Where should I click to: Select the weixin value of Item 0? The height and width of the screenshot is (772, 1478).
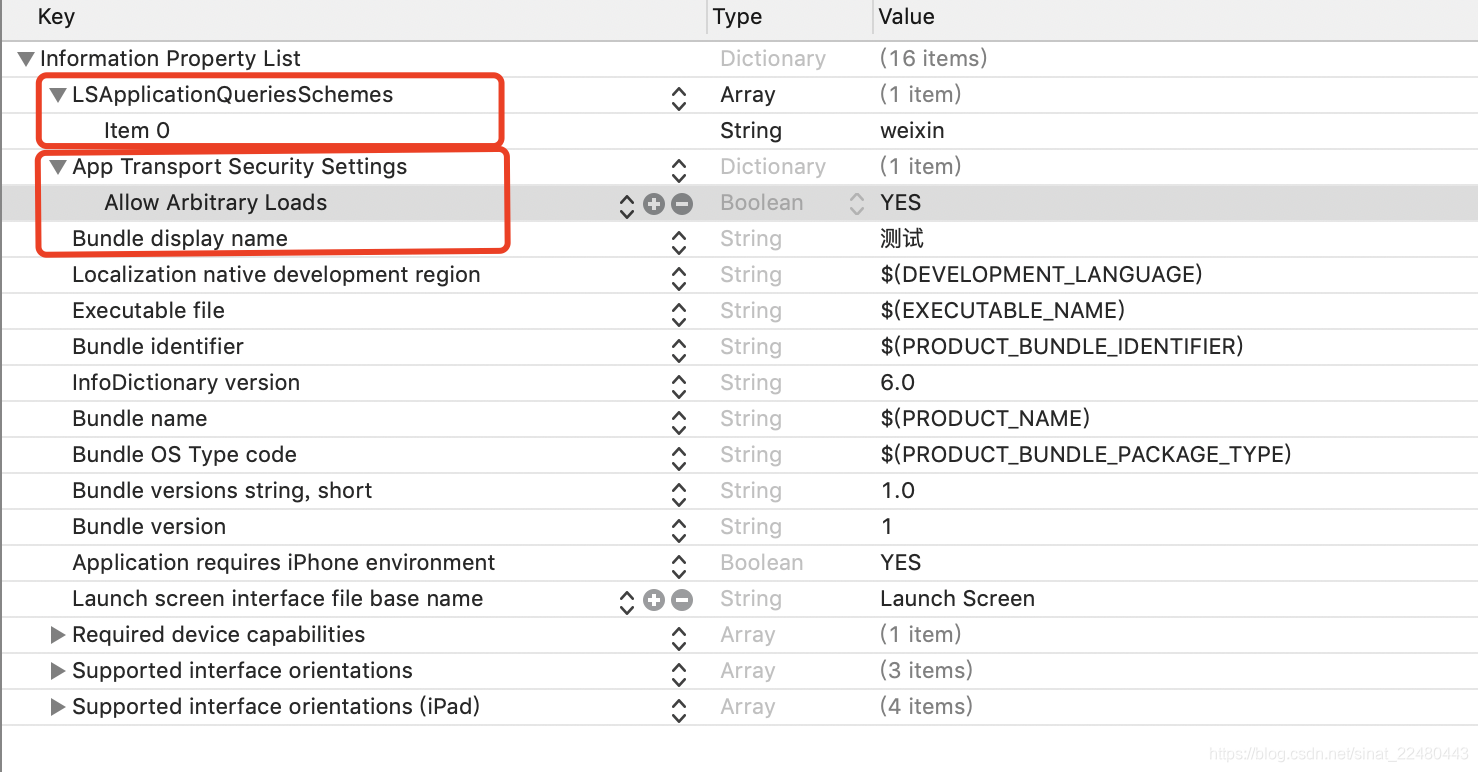click(912, 131)
